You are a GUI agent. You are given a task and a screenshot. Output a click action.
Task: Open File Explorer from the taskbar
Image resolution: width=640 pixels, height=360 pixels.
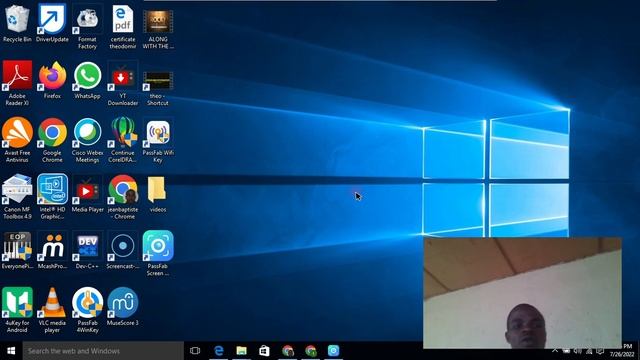pyautogui.click(x=242, y=351)
